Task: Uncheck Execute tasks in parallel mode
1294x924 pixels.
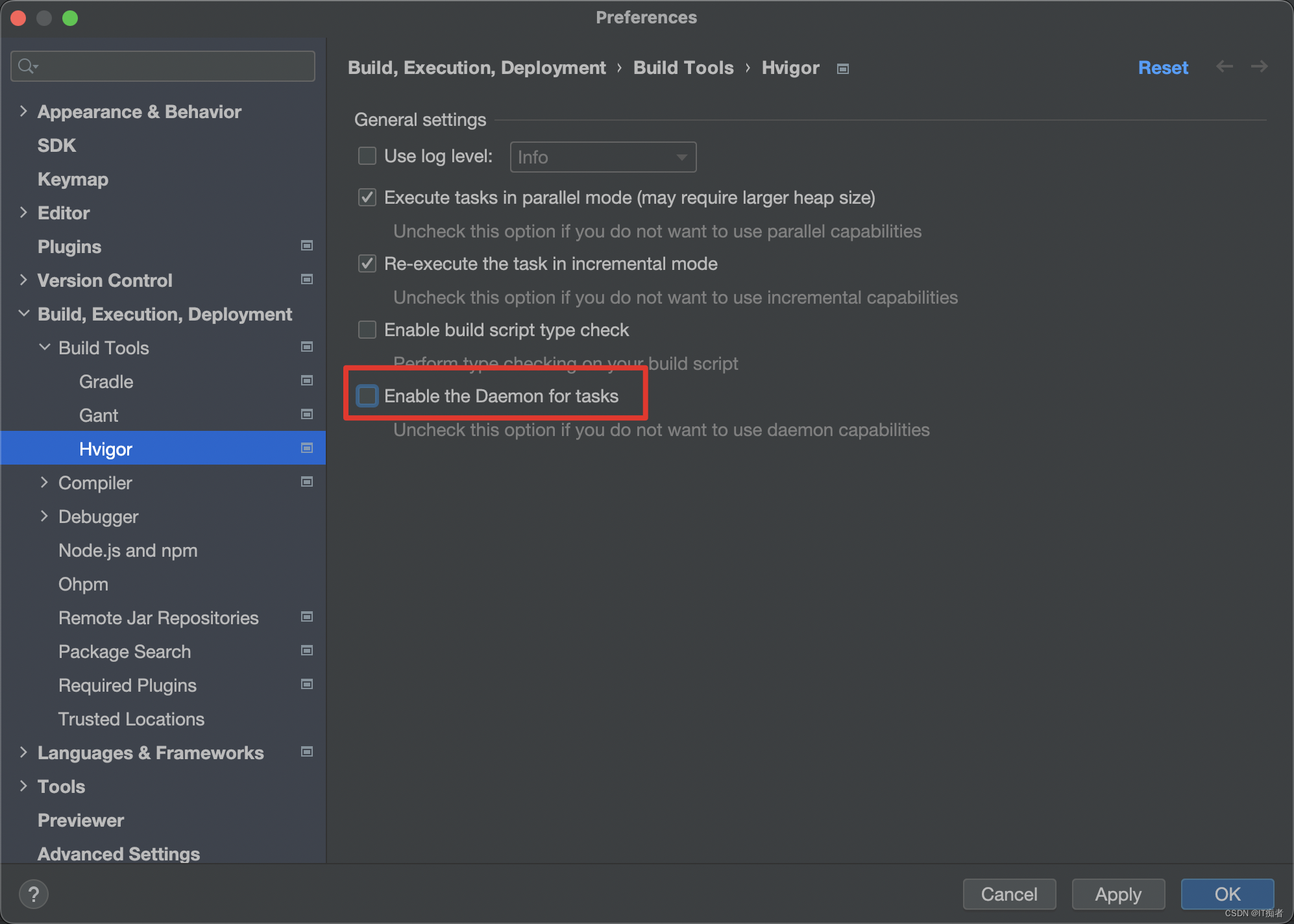Action: 367,198
